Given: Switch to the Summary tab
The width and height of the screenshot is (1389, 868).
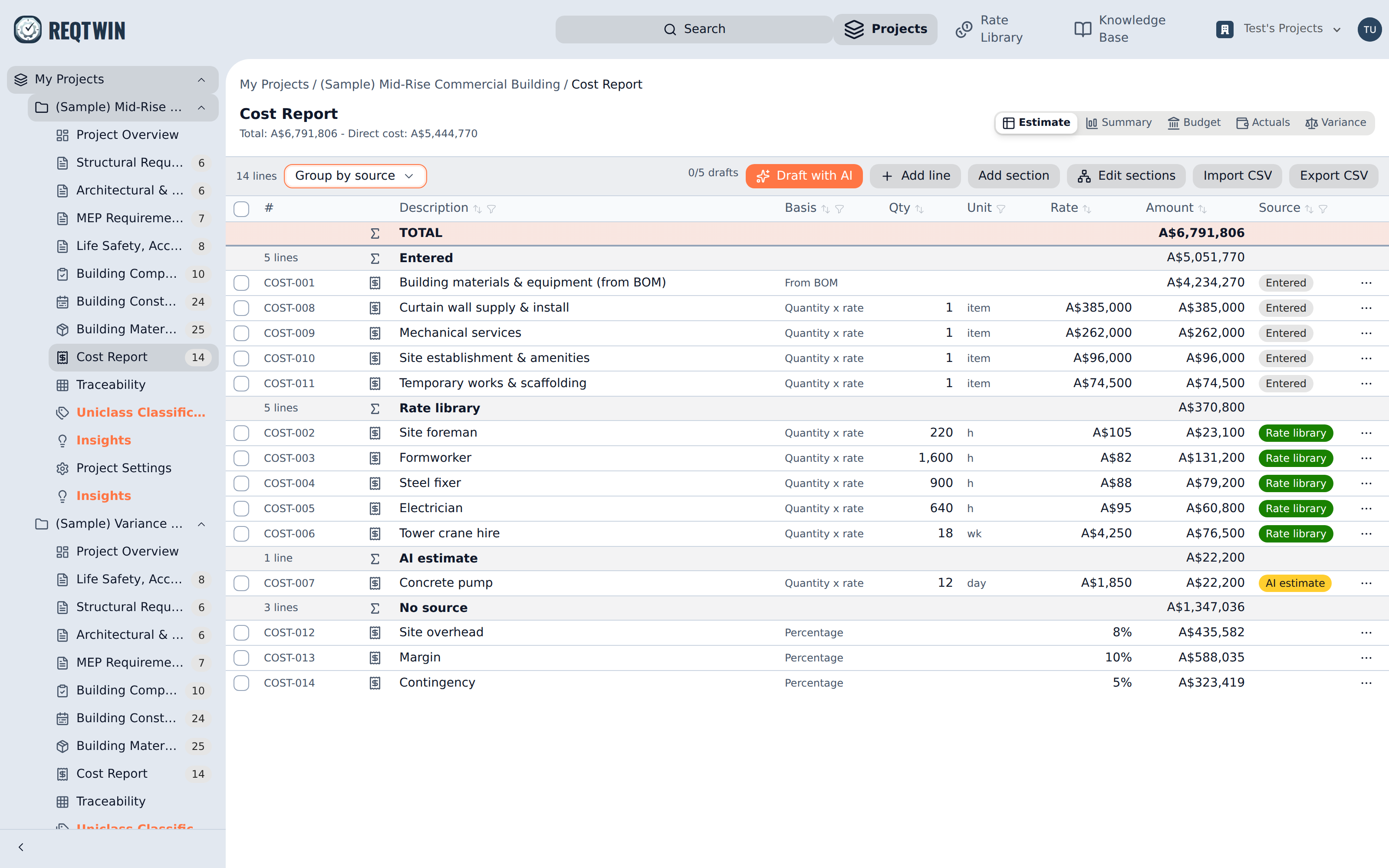Looking at the screenshot, I should (x=1119, y=122).
